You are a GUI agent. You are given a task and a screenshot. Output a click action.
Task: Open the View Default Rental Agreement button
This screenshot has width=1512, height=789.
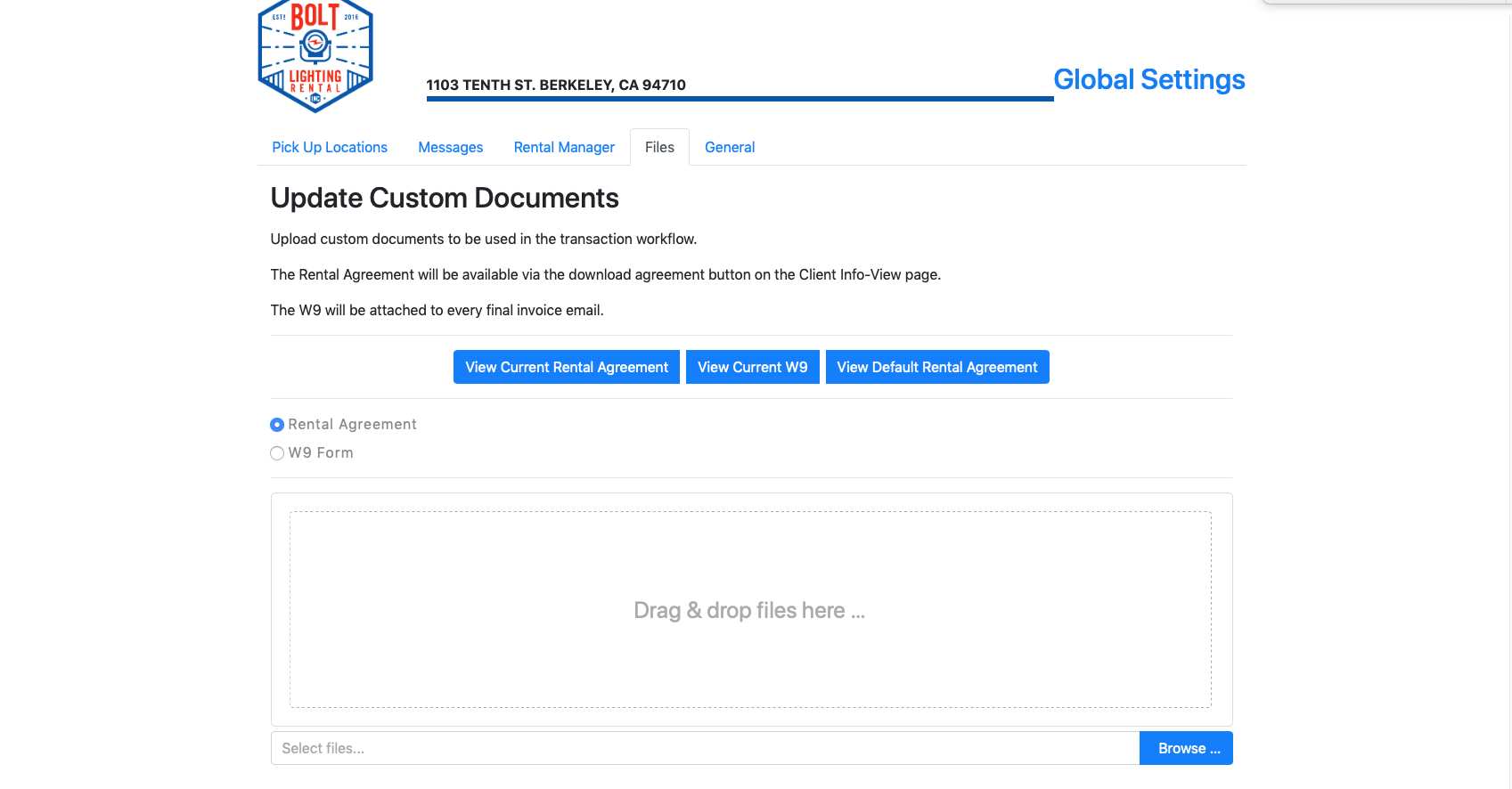pos(936,367)
